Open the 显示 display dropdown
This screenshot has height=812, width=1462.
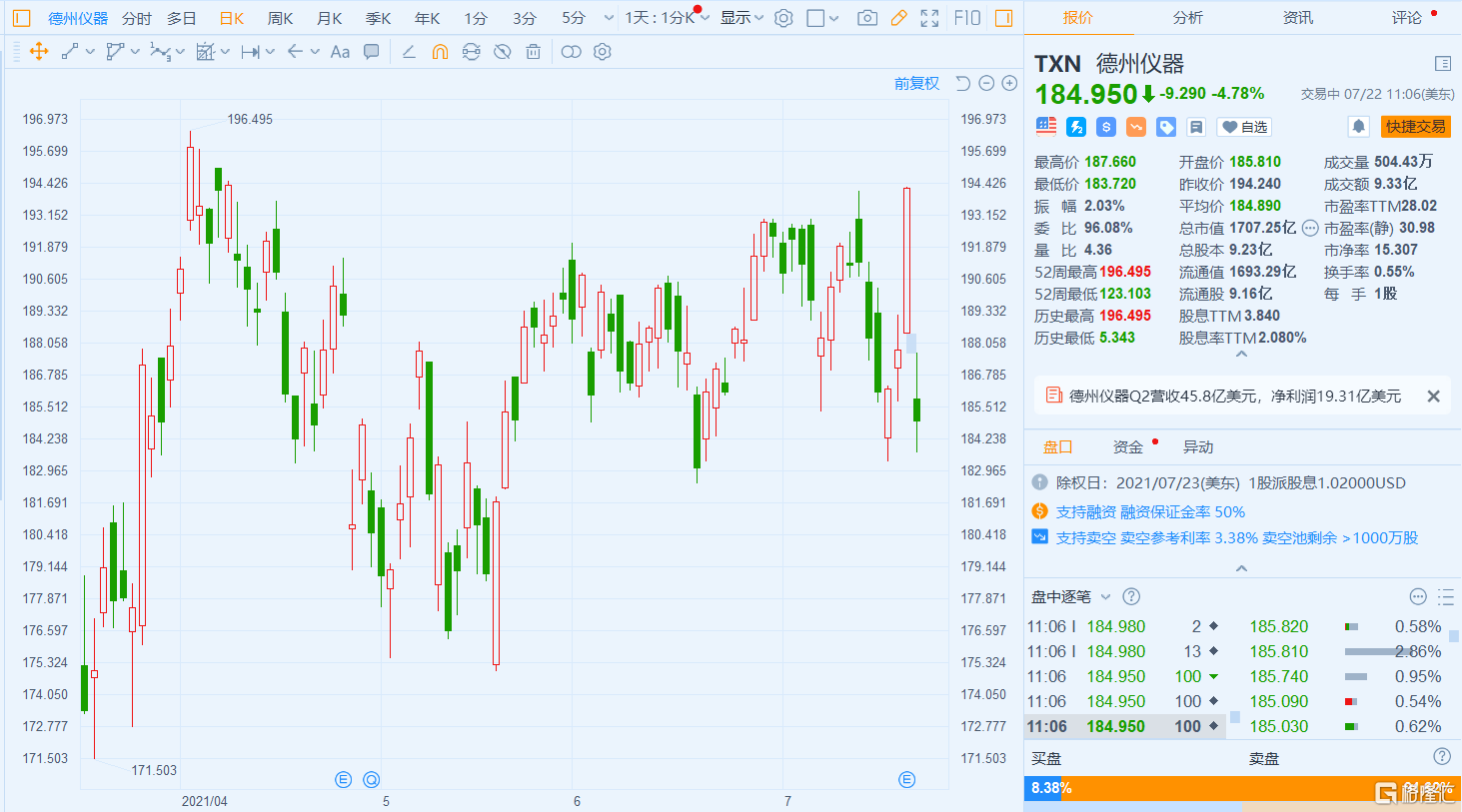(741, 18)
